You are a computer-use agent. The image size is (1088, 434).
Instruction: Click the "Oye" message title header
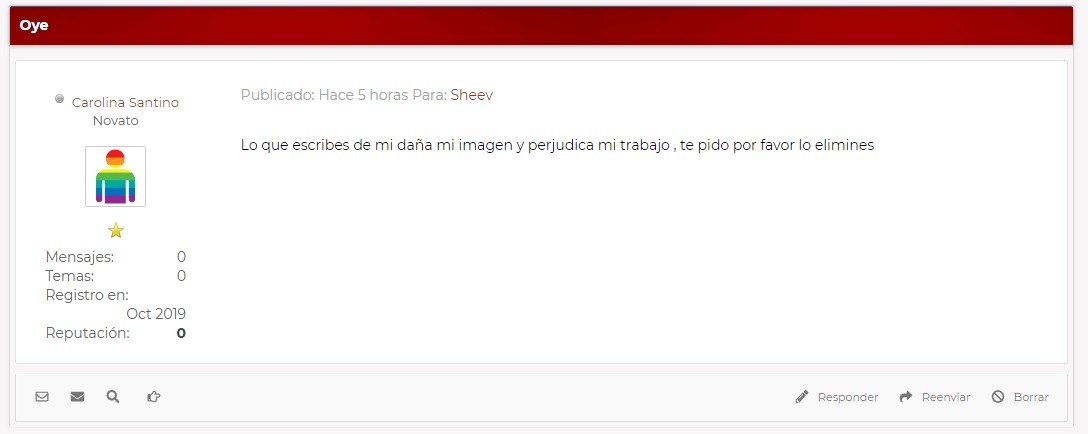pos(34,26)
